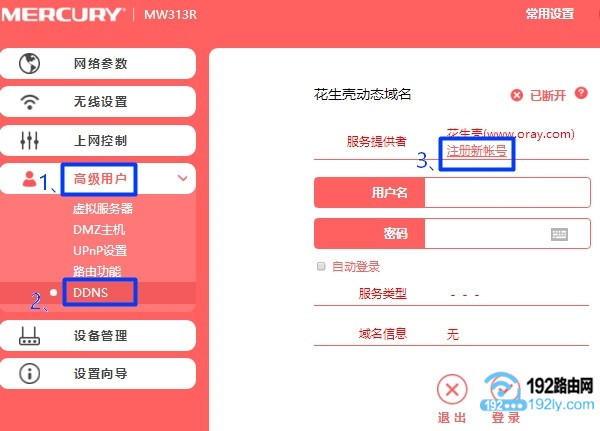This screenshot has height=431, width=600.
Task: Click the router icon for 设备管理
Action: (x=29, y=336)
